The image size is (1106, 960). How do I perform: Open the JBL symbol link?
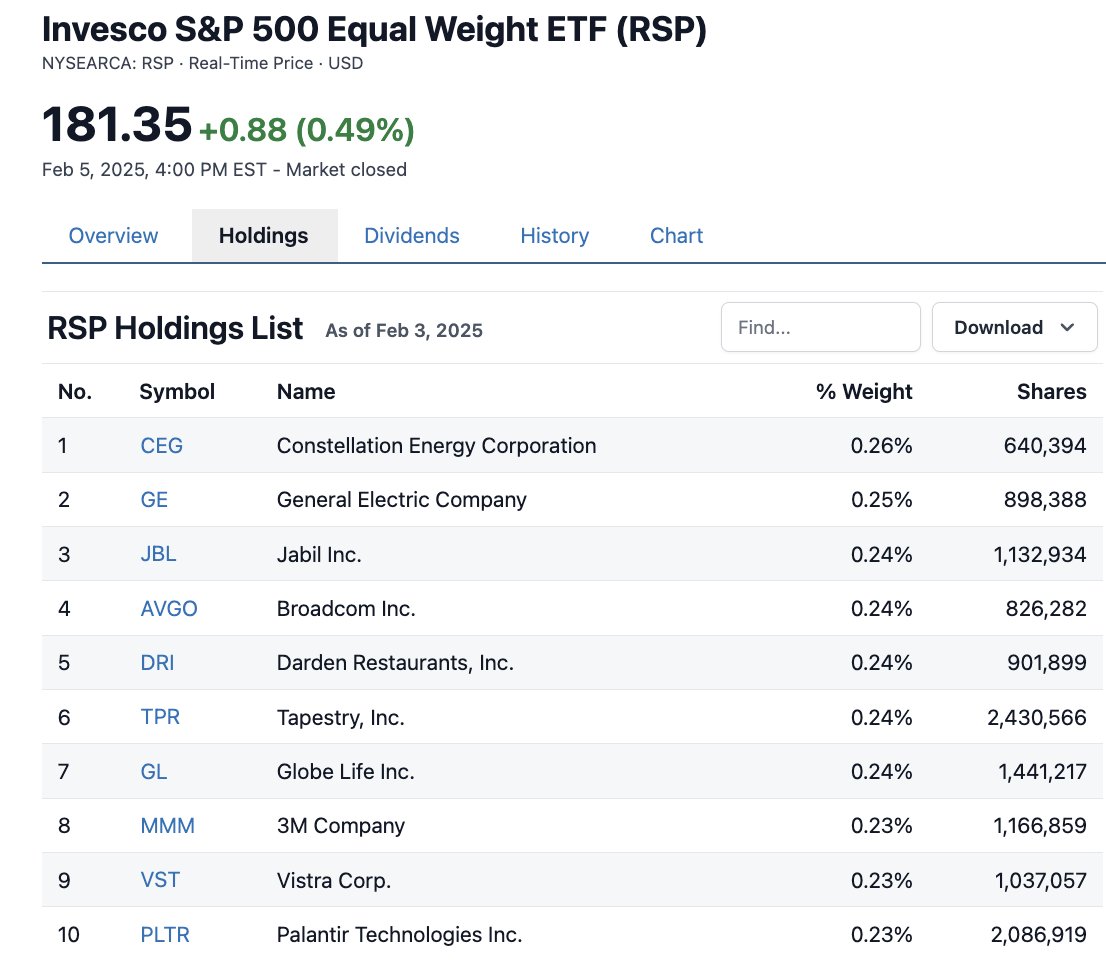click(x=158, y=554)
